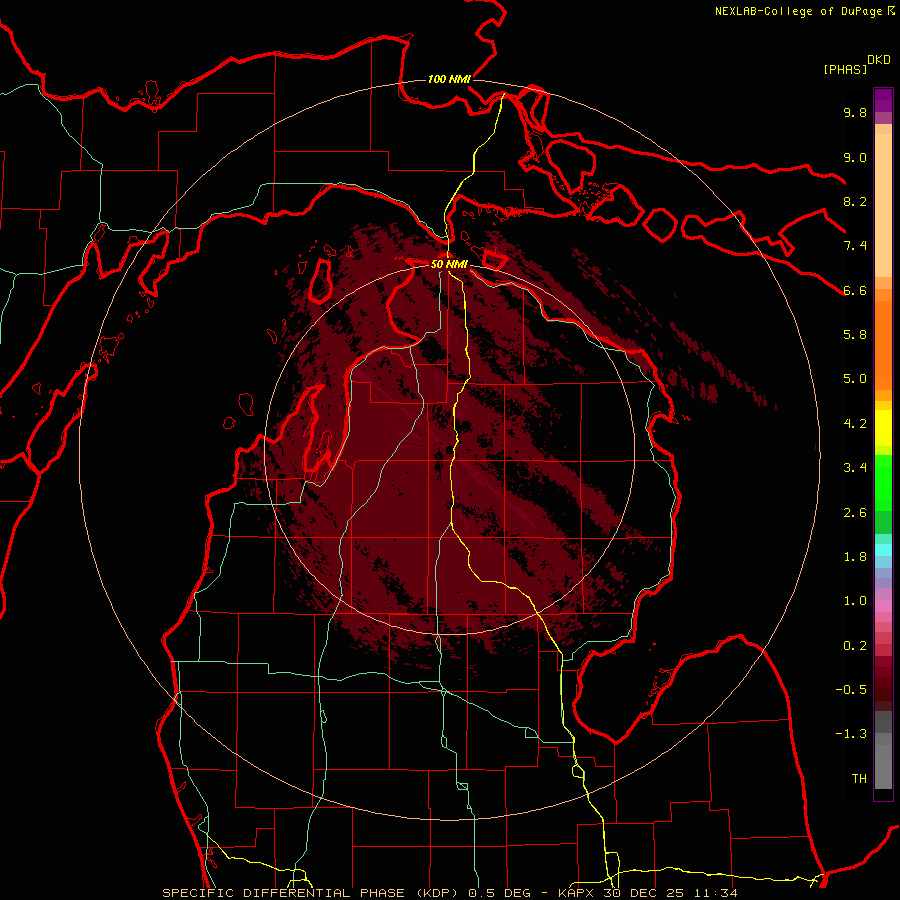Pick the yellow band of the color bar
The width and height of the screenshot is (900, 900).
point(883,428)
